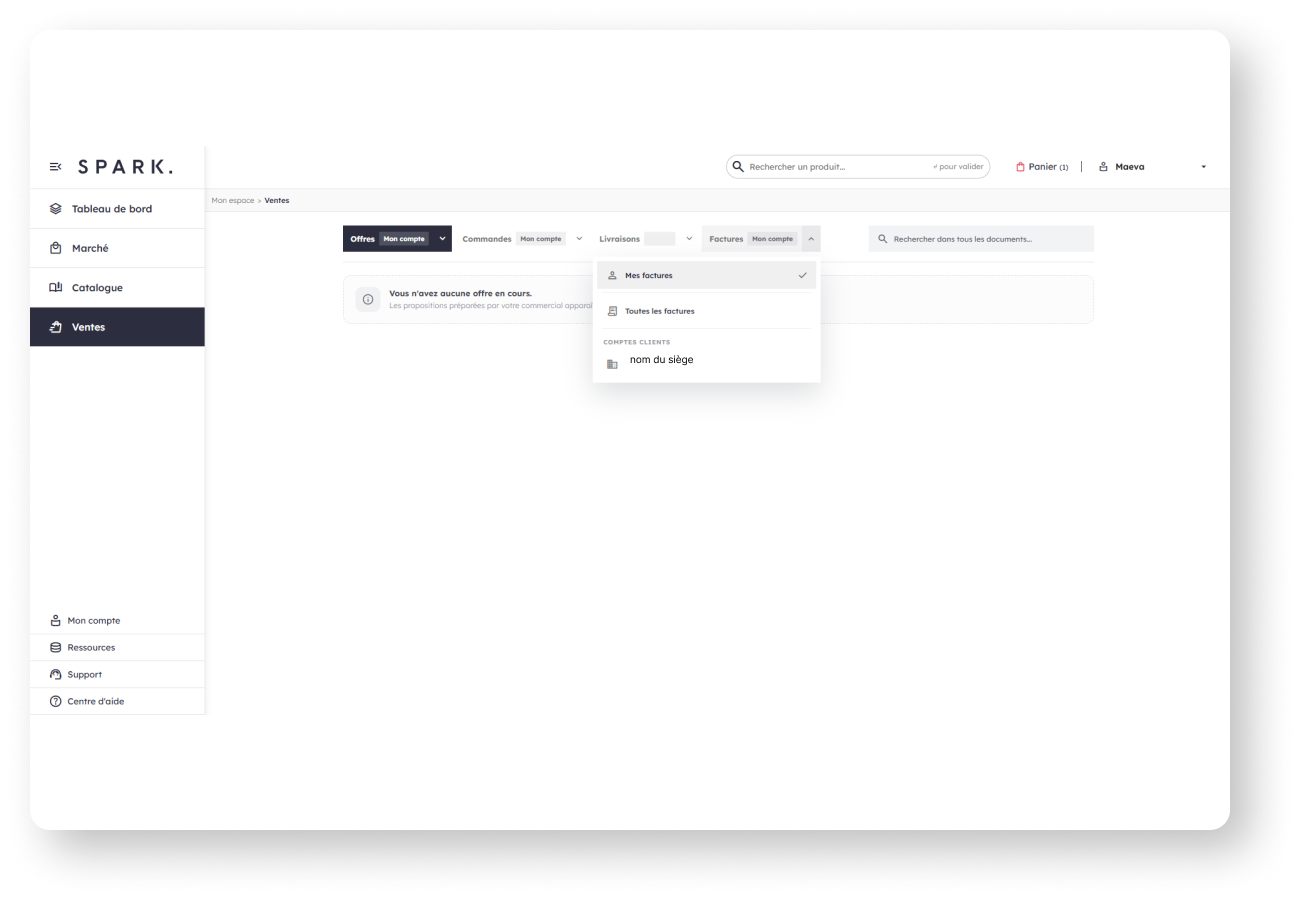Open Tableau de bord in sidebar
The height and width of the screenshot is (900, 1300).
117,209
